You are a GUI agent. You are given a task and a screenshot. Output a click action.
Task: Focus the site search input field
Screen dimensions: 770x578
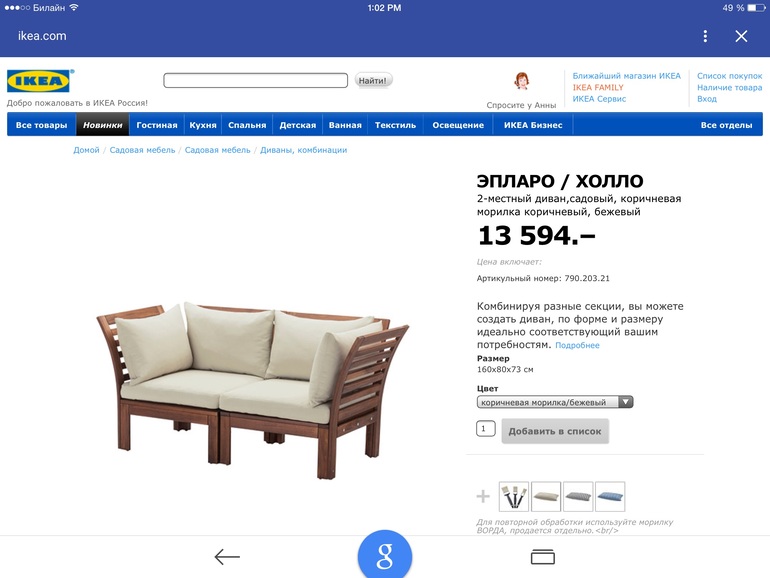coord(255,80)
